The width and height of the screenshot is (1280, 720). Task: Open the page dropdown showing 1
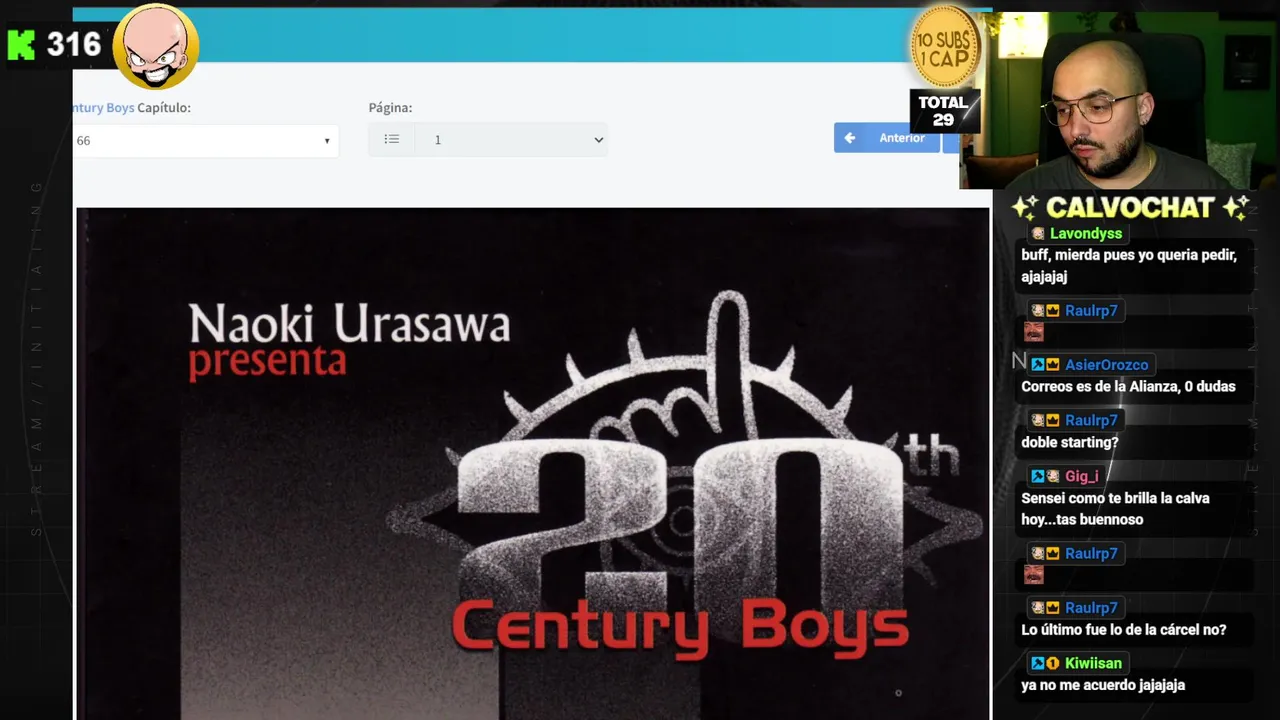[511, 140]
